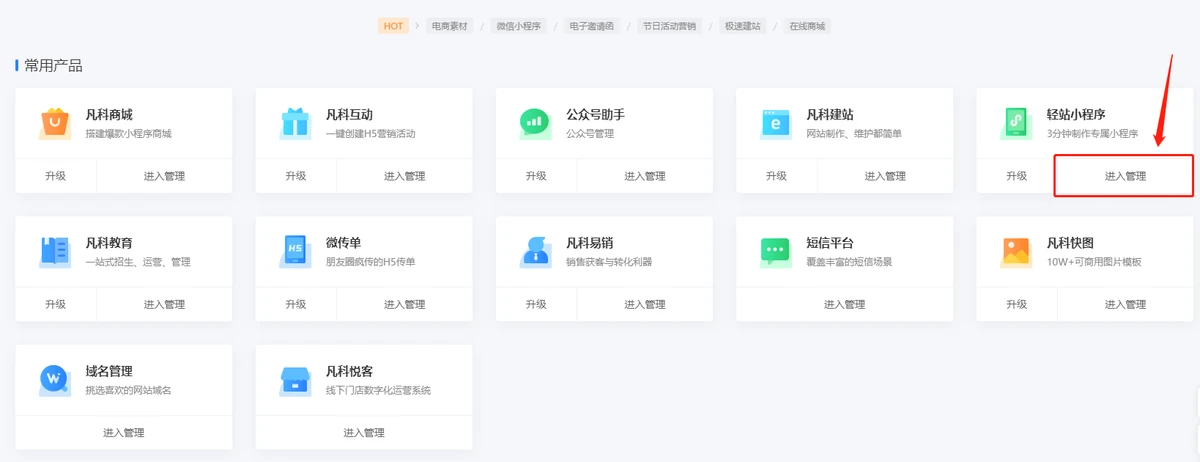Click the 凡科教育 blue book icon
This screenshot has width=1200, height=462.
(54, 251)
